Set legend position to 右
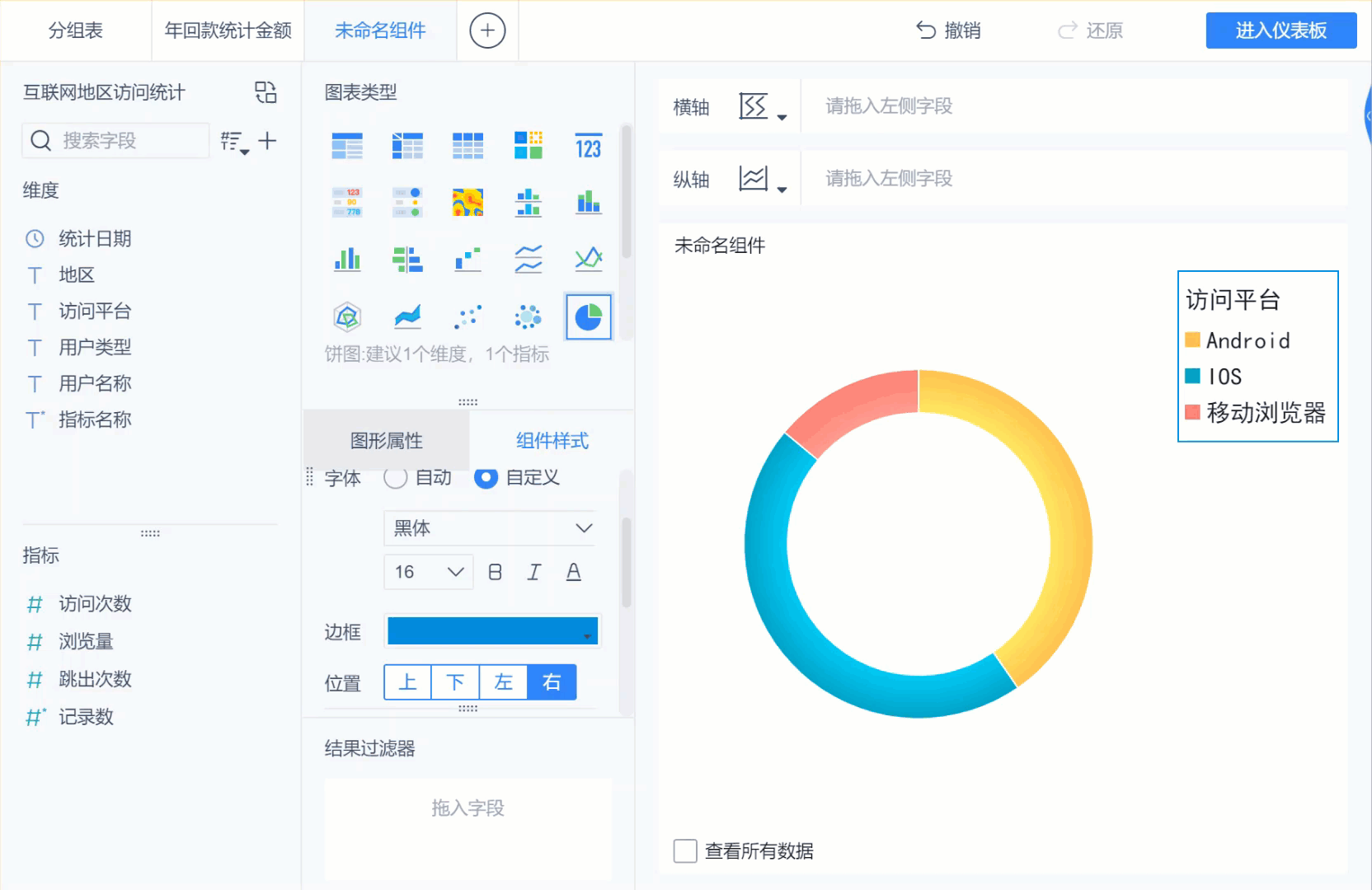The height and width of the screenshot is (890, 1372). pyautogui.click(x=552, y=682)
